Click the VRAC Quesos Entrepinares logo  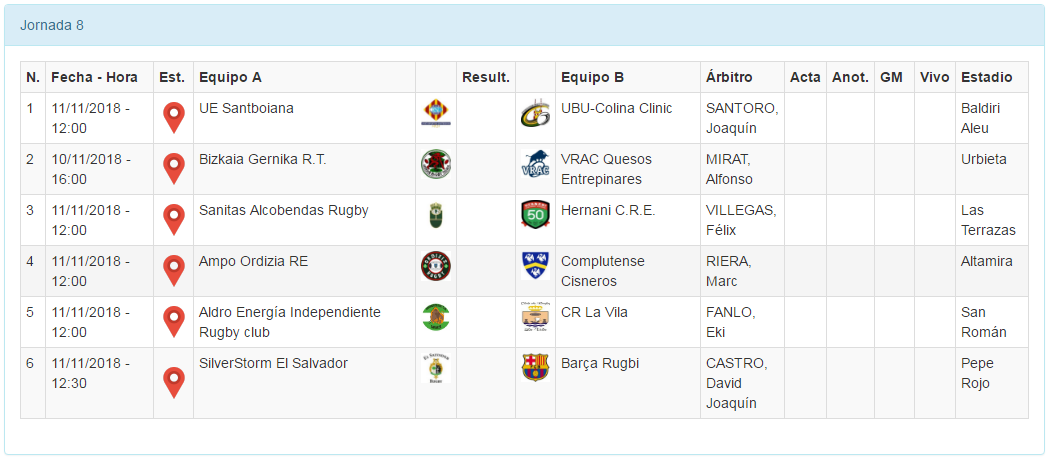pyautogui.click(x=535, y=164)
